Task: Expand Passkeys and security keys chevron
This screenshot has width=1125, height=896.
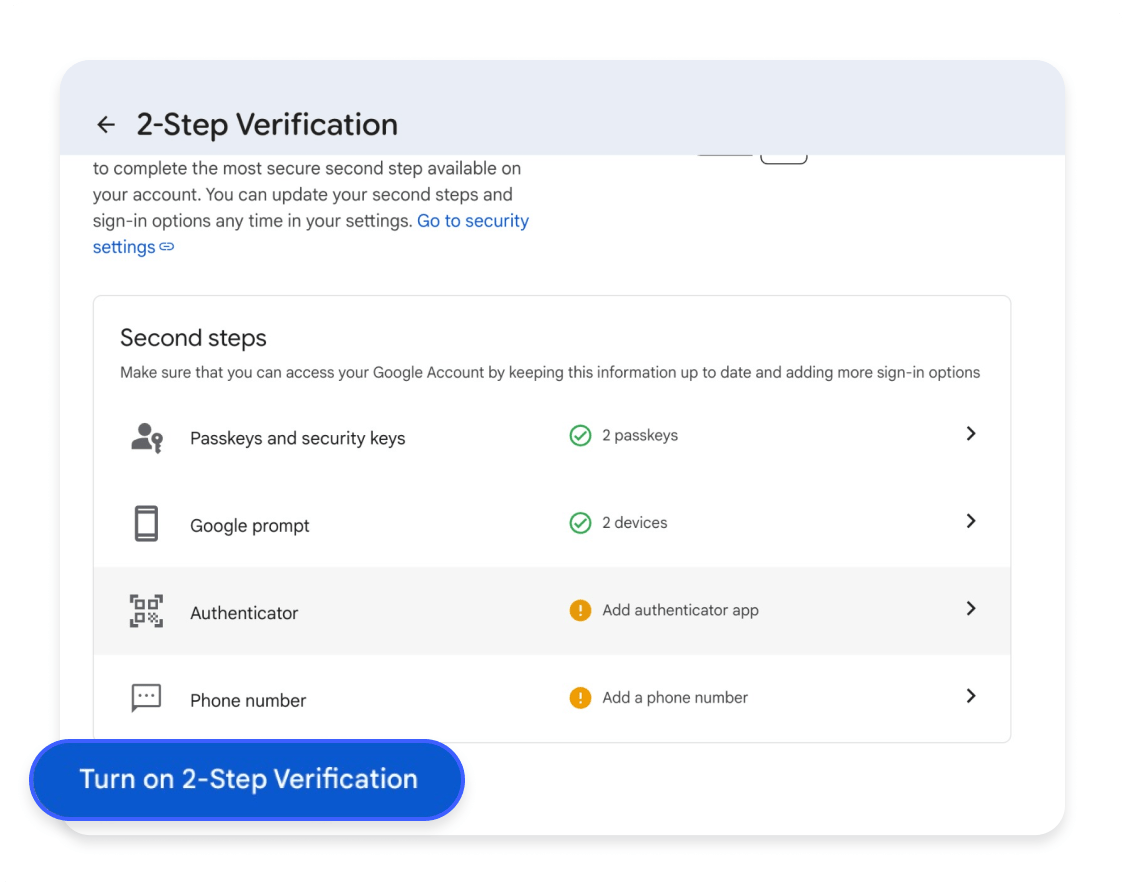Action: click(x=970, y=434)
